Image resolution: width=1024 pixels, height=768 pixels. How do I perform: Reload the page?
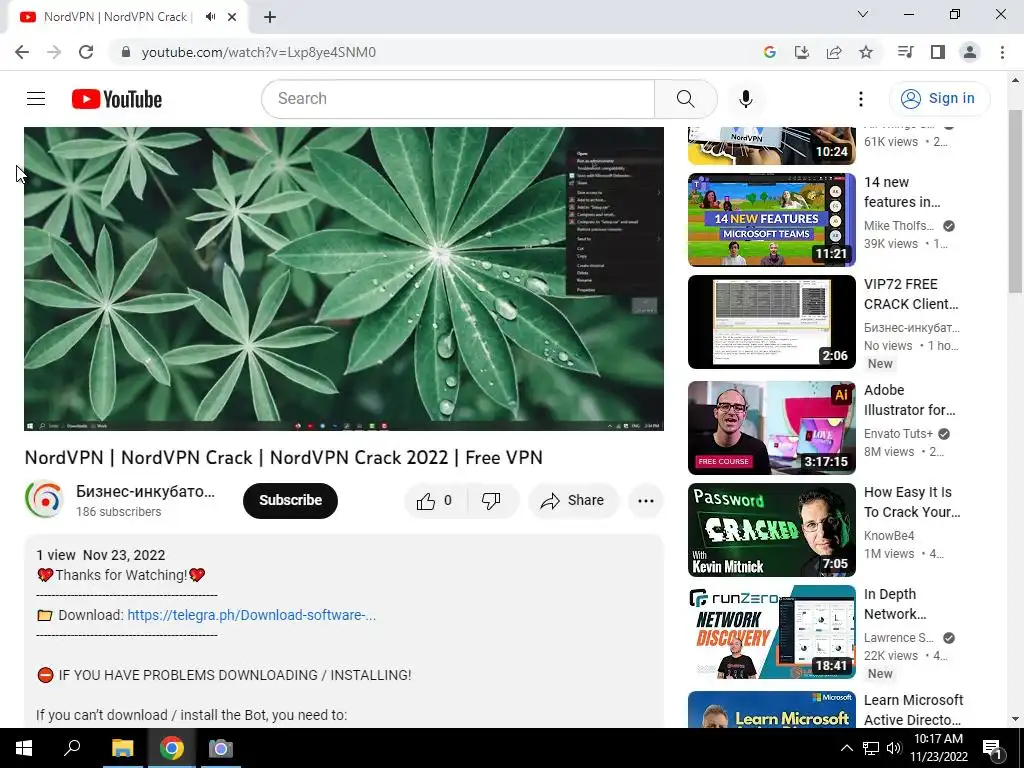(x=86, y=52)
